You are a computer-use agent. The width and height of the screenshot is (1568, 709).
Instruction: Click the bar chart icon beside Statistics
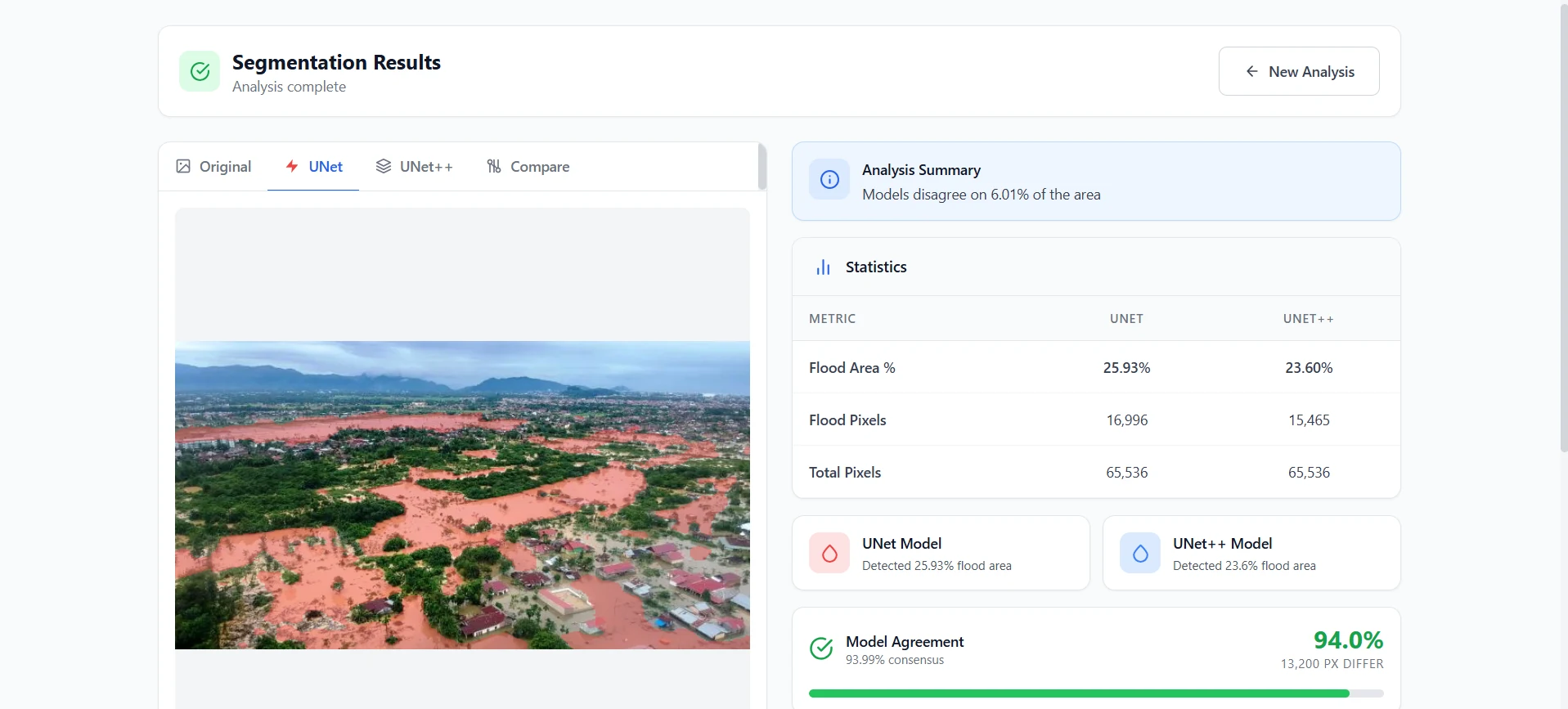tap(823, 267)
